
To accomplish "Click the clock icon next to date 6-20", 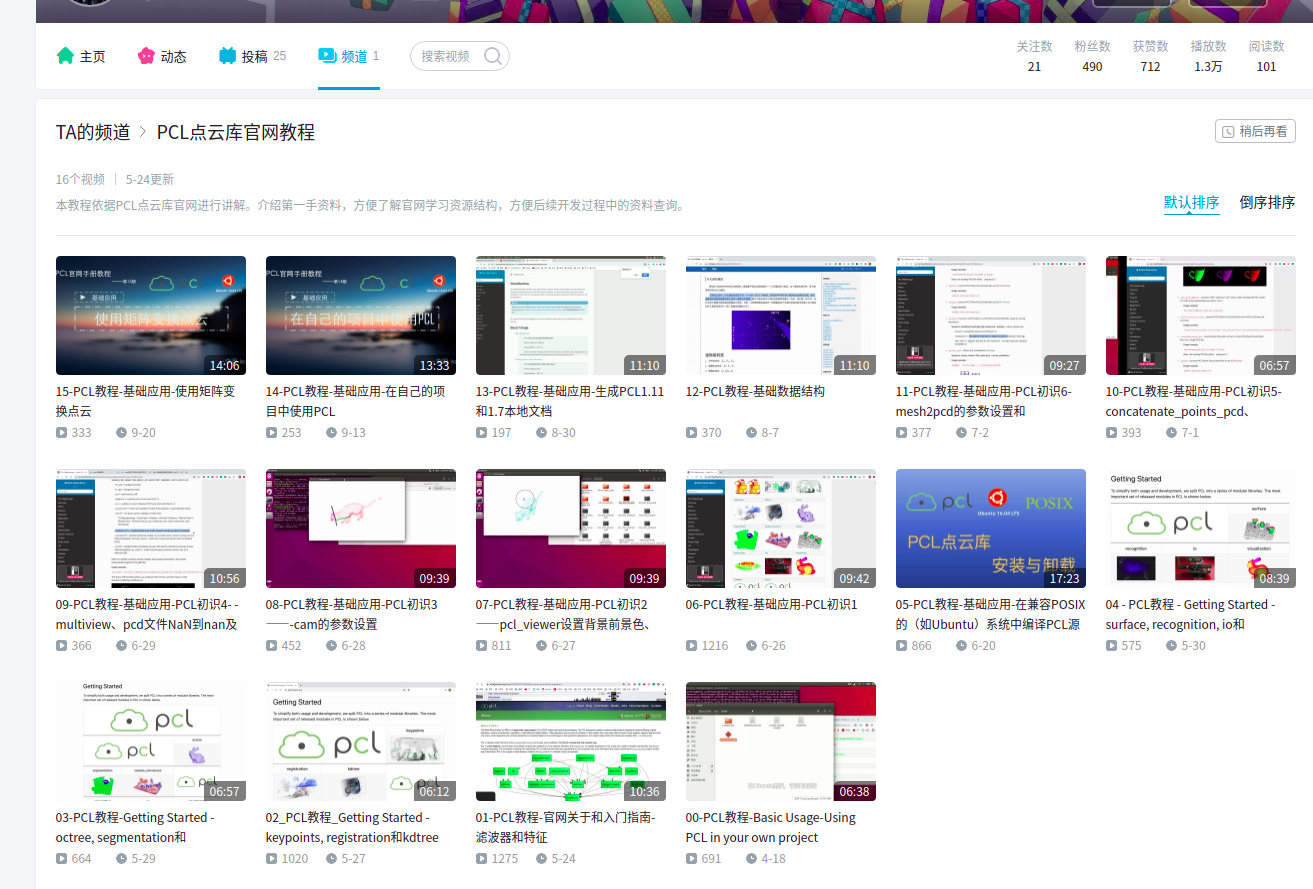I will point(961,645).
